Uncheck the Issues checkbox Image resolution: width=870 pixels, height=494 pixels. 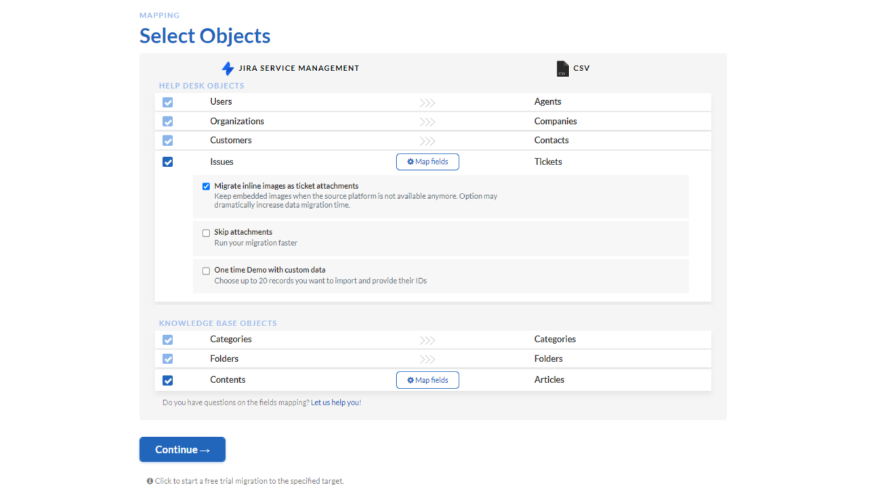[168, 162]
